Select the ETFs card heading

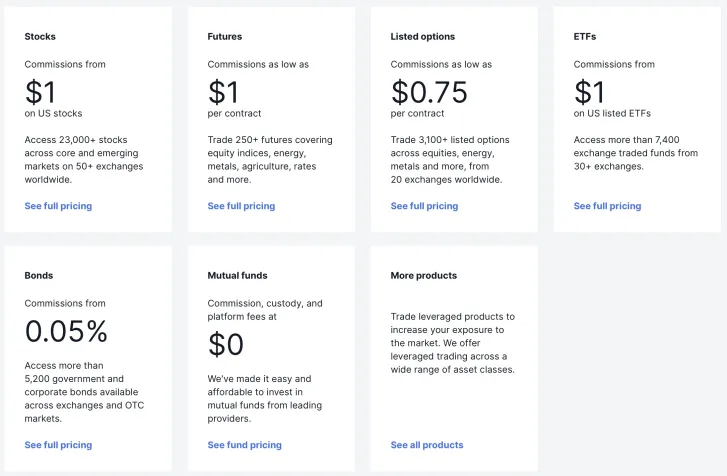[x=585, y=37]
